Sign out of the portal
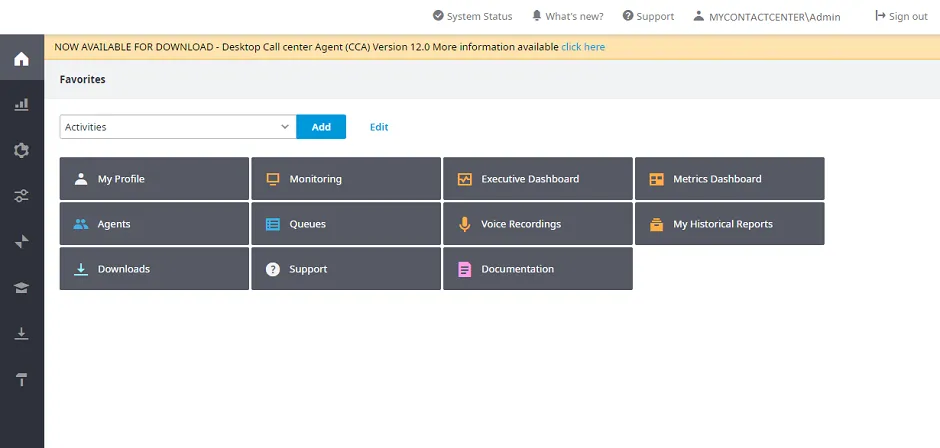This screenshot has height=448, width=940. click(901, 16)
